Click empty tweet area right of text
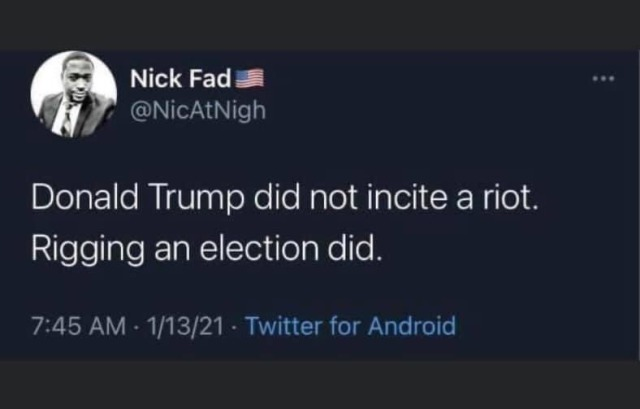The image size is (640, 409). click(x=560, y=250)
